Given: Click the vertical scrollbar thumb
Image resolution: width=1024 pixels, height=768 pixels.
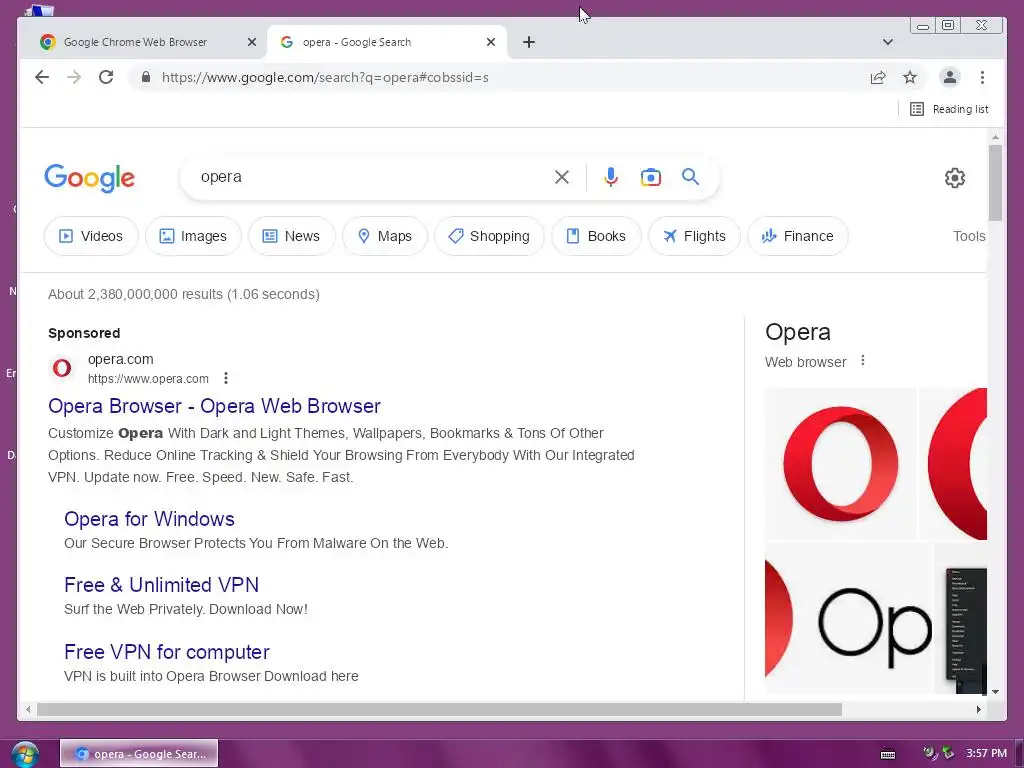Looking at the screenshot, I should coord(995,184).
